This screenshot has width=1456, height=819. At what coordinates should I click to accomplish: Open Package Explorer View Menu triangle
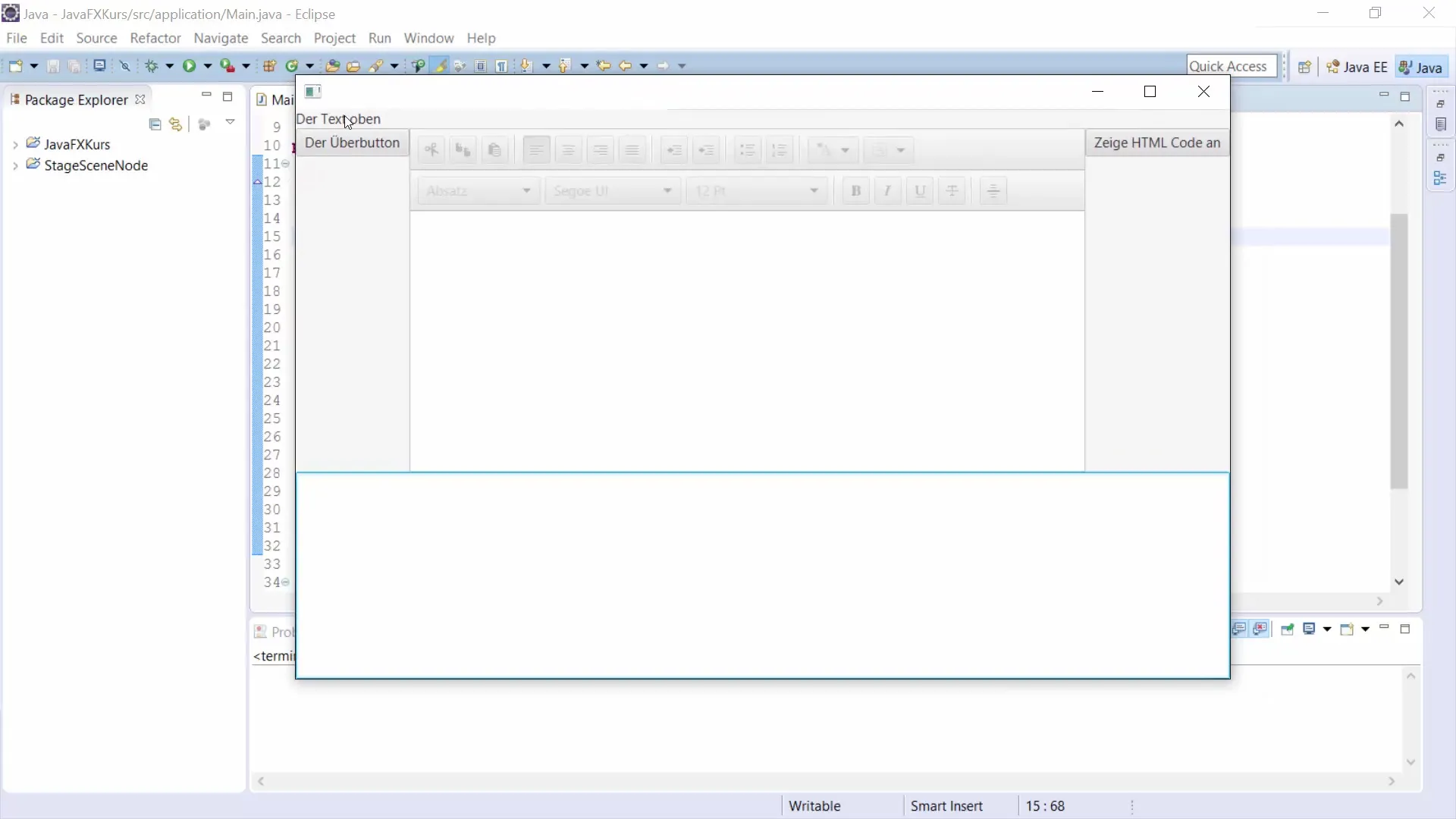230,123
